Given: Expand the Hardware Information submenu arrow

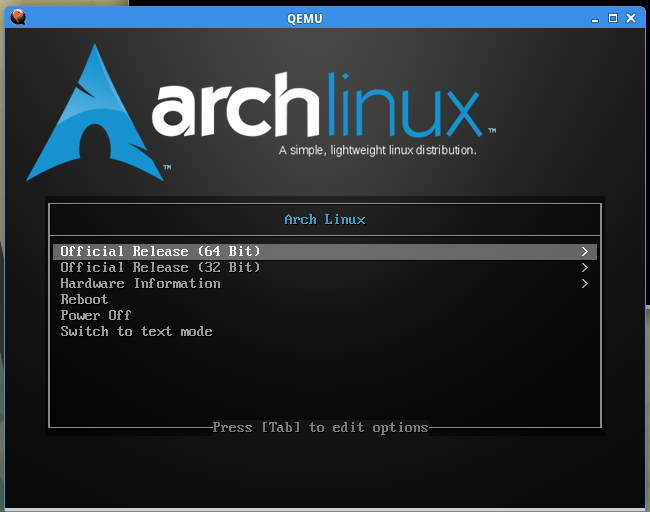Looking at the screenshot, I should pyautogui.click(x=585, y=284).
